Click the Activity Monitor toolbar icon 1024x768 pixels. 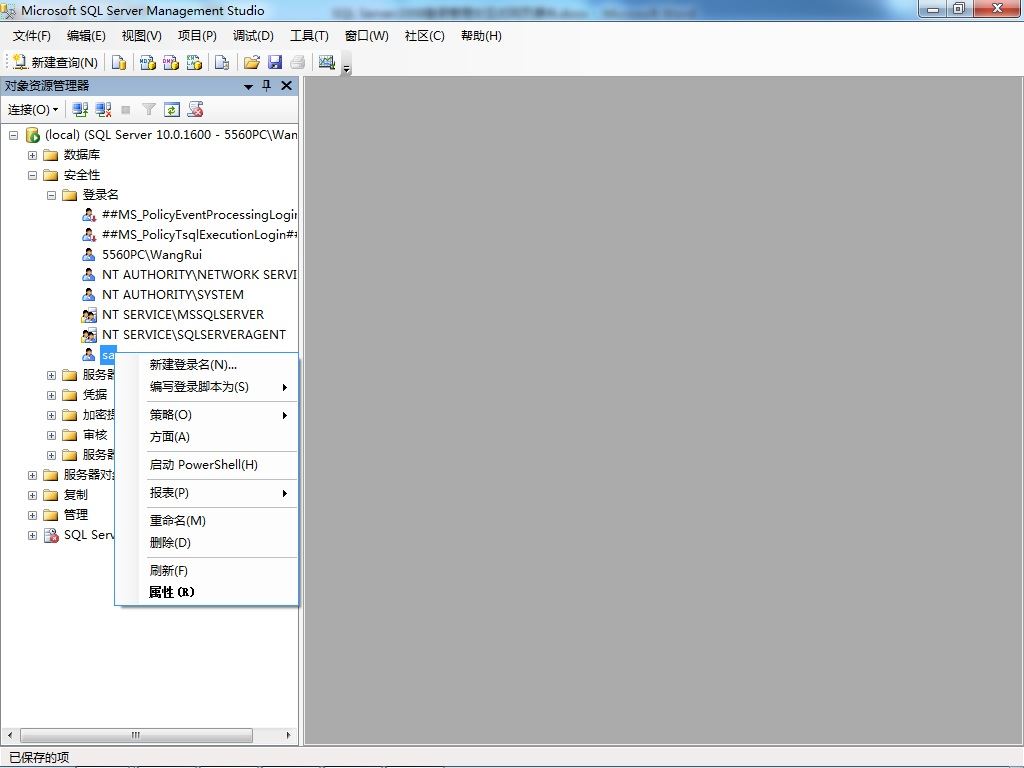pyautogui.click(x=327, y=62)
